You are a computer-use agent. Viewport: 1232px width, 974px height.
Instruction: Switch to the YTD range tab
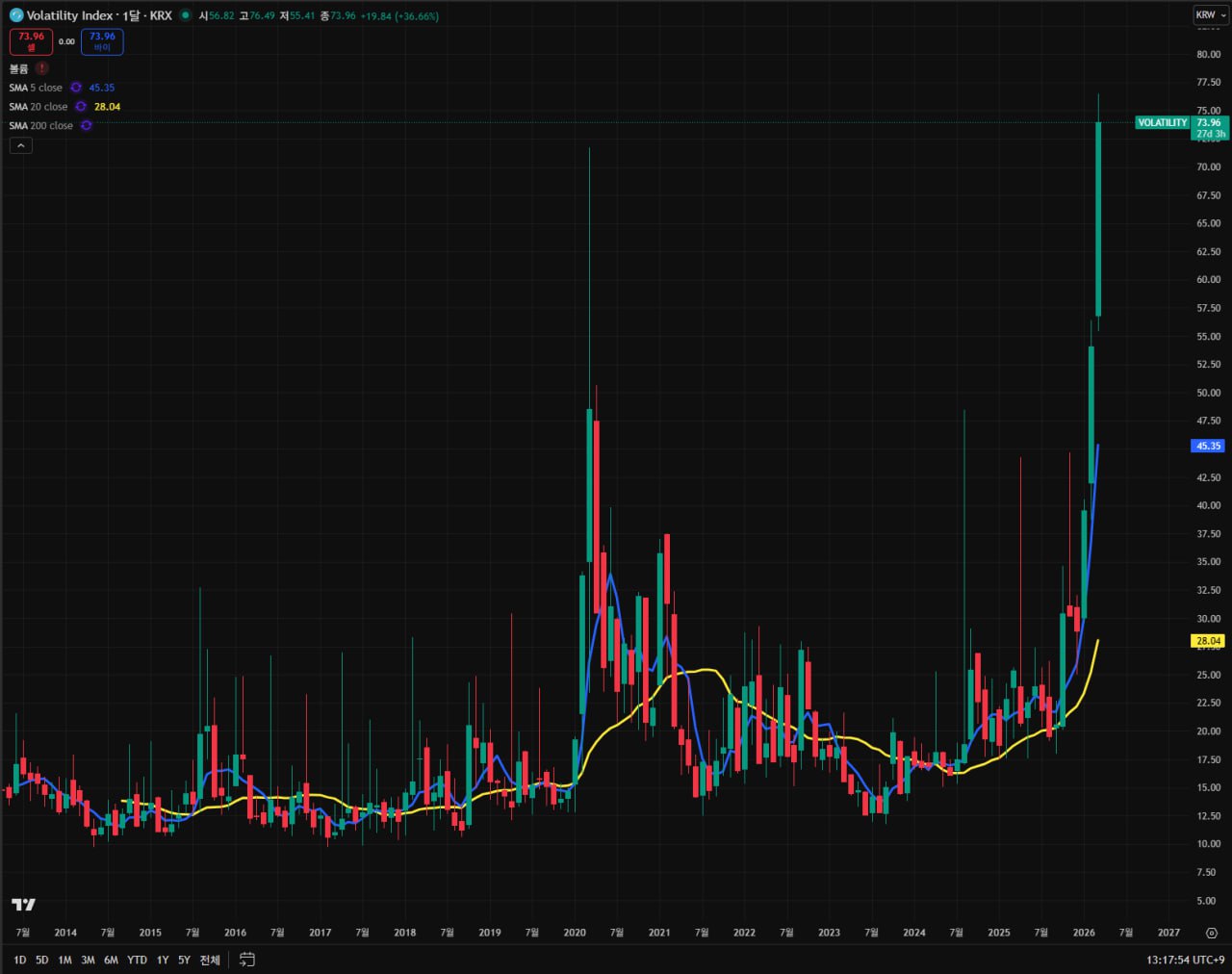(137, 960)
